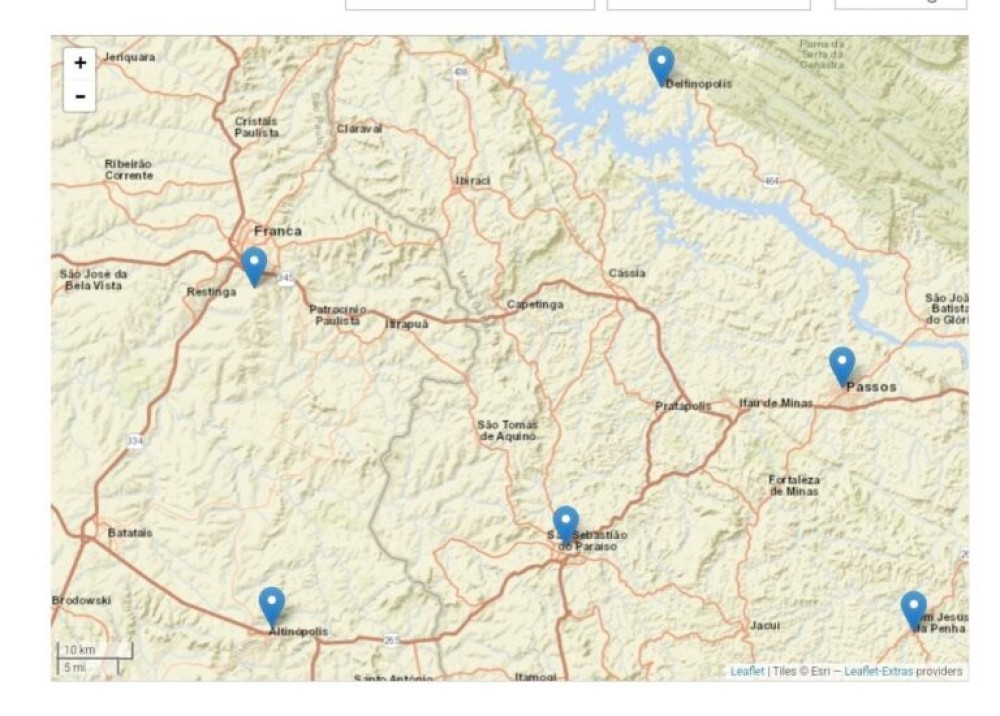Open the marker near Franca
This screenshot has height=716, width=1000.
coord(254,268)
